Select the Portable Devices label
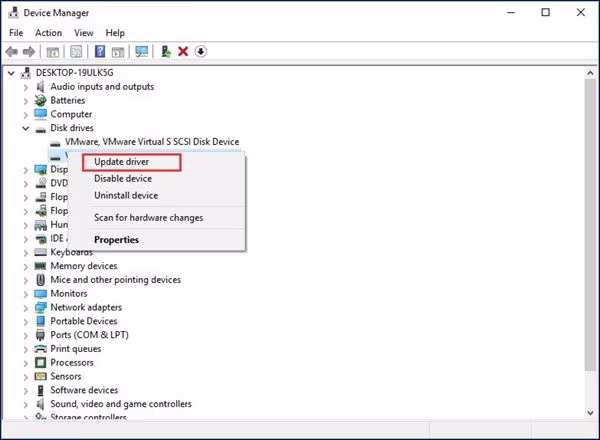 84,321
